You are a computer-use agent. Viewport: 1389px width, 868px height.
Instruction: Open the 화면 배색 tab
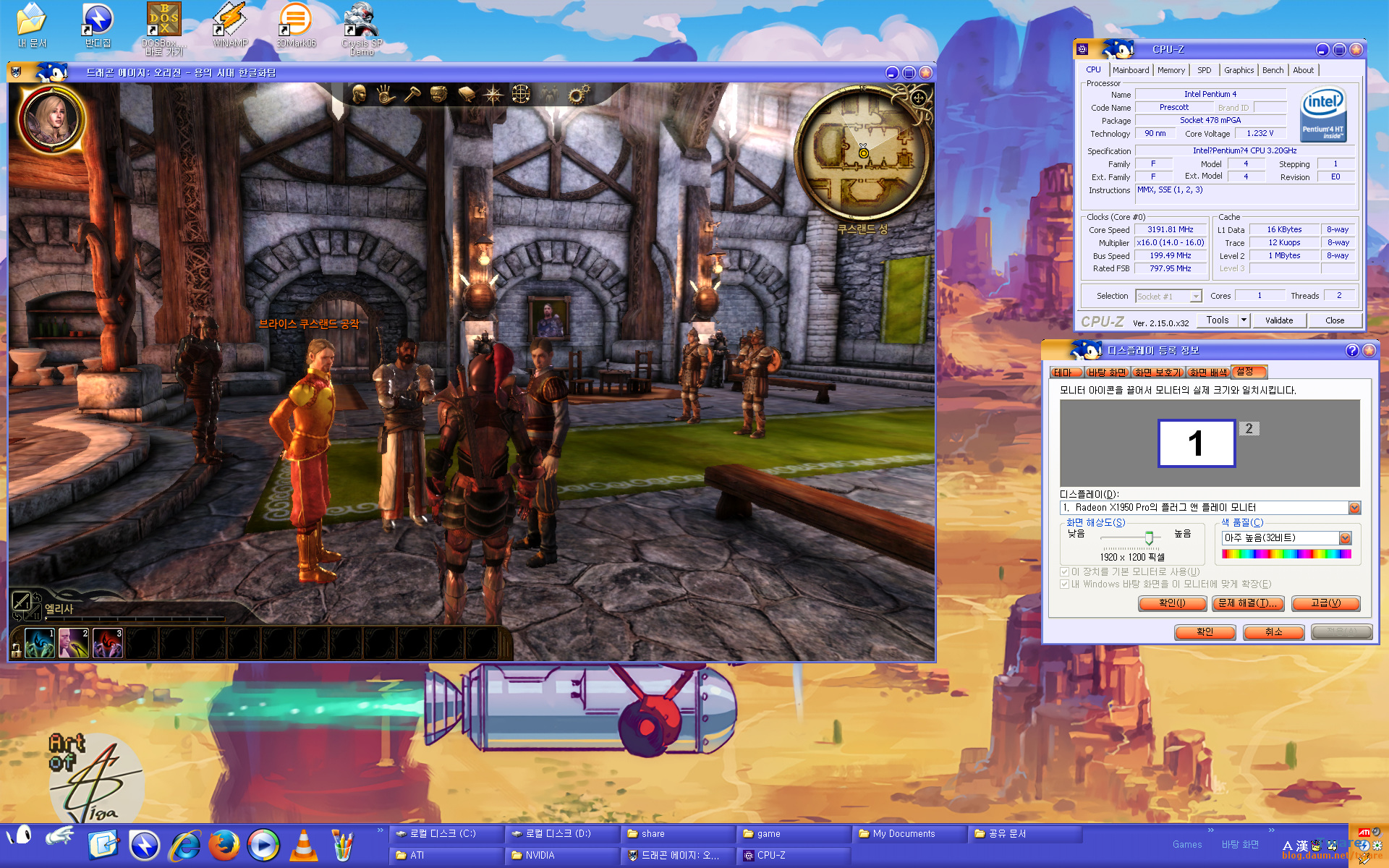pyautogui.click(x=1208, y=373)
